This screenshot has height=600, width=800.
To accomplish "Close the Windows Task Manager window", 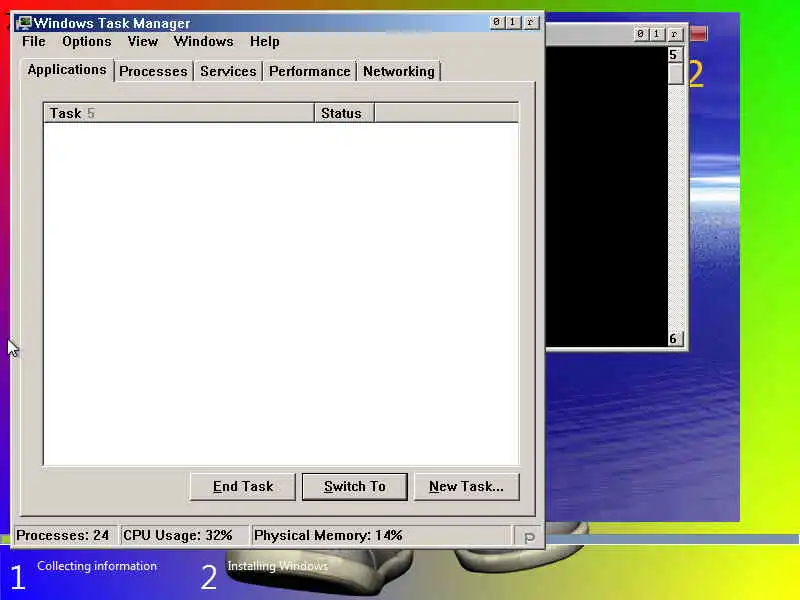I will click(x=531, y=22).
